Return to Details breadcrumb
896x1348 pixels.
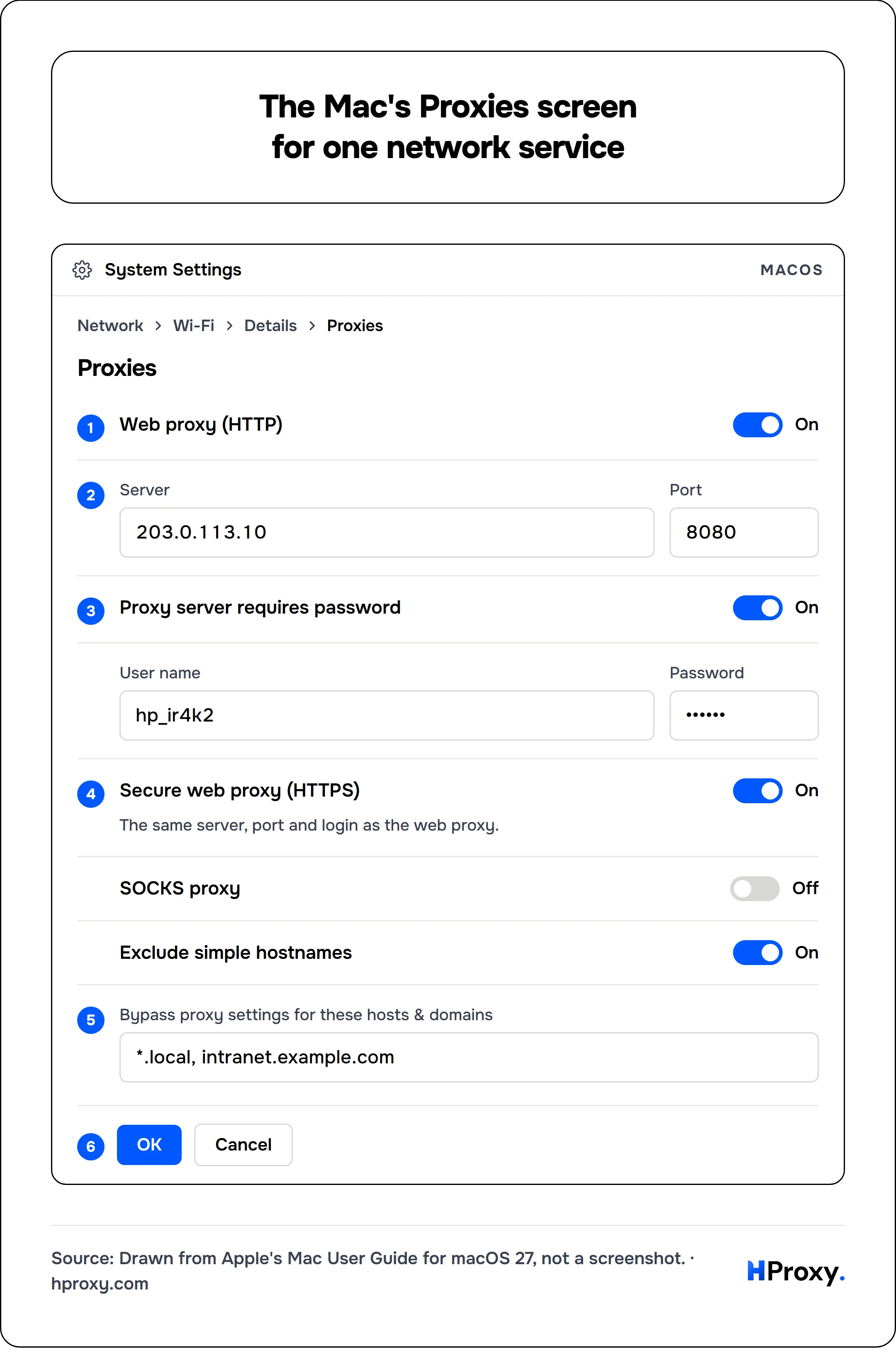(x=270, y=326)
